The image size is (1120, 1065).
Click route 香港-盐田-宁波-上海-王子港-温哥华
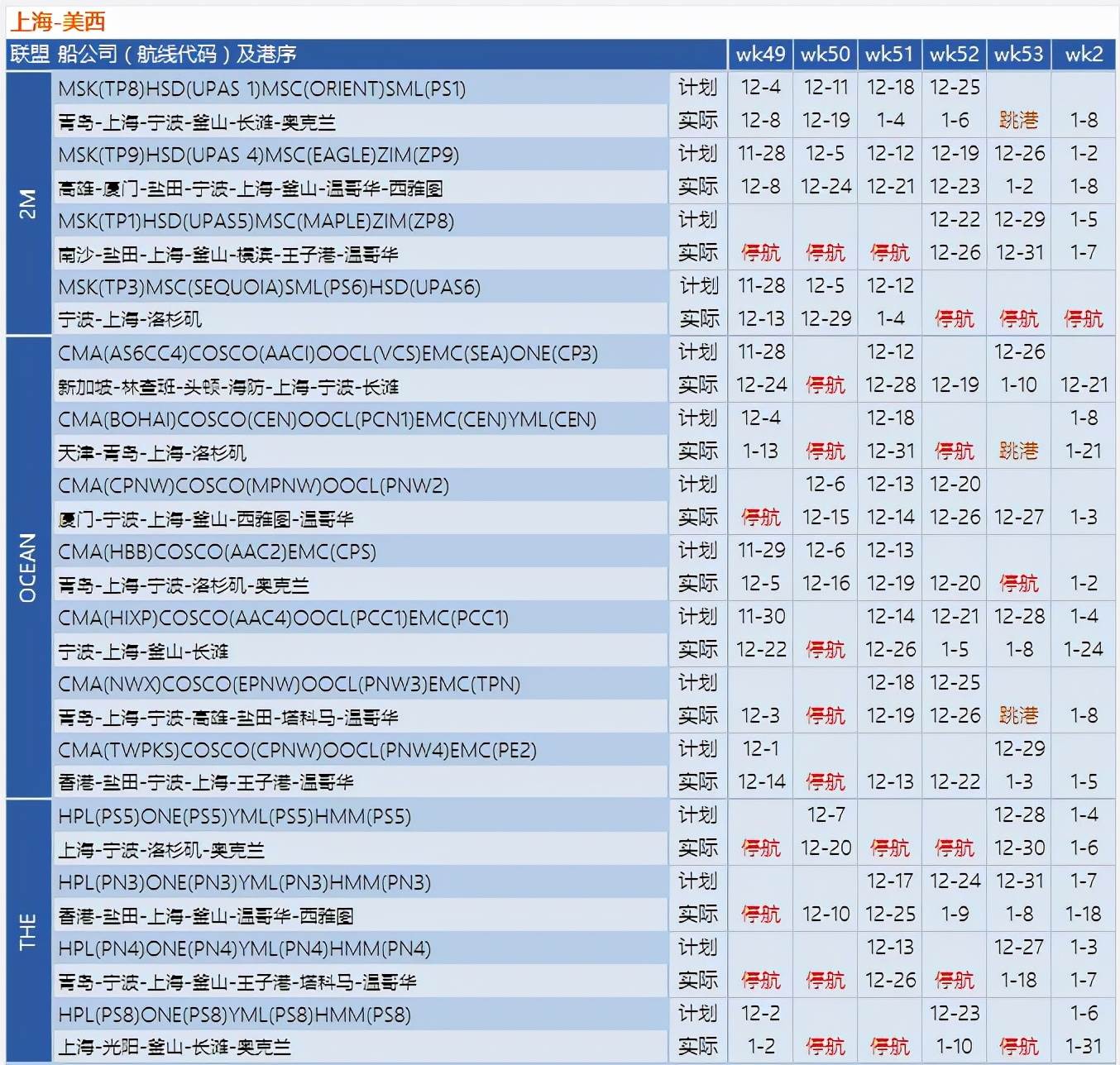(x=206, y=782)
